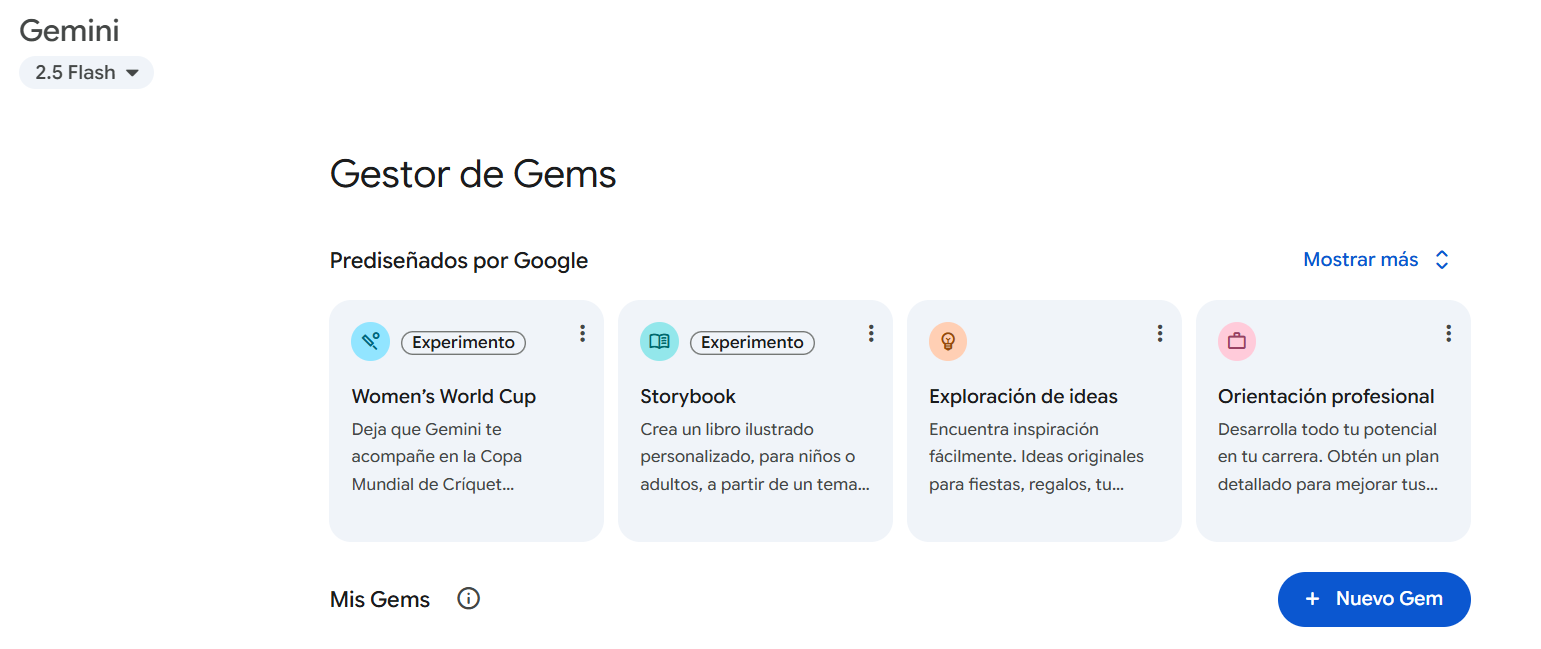1541x649 pixels.
Task: Open options for Exploración de ideas
Action: pyautogui.click(x=1160, y=333)
